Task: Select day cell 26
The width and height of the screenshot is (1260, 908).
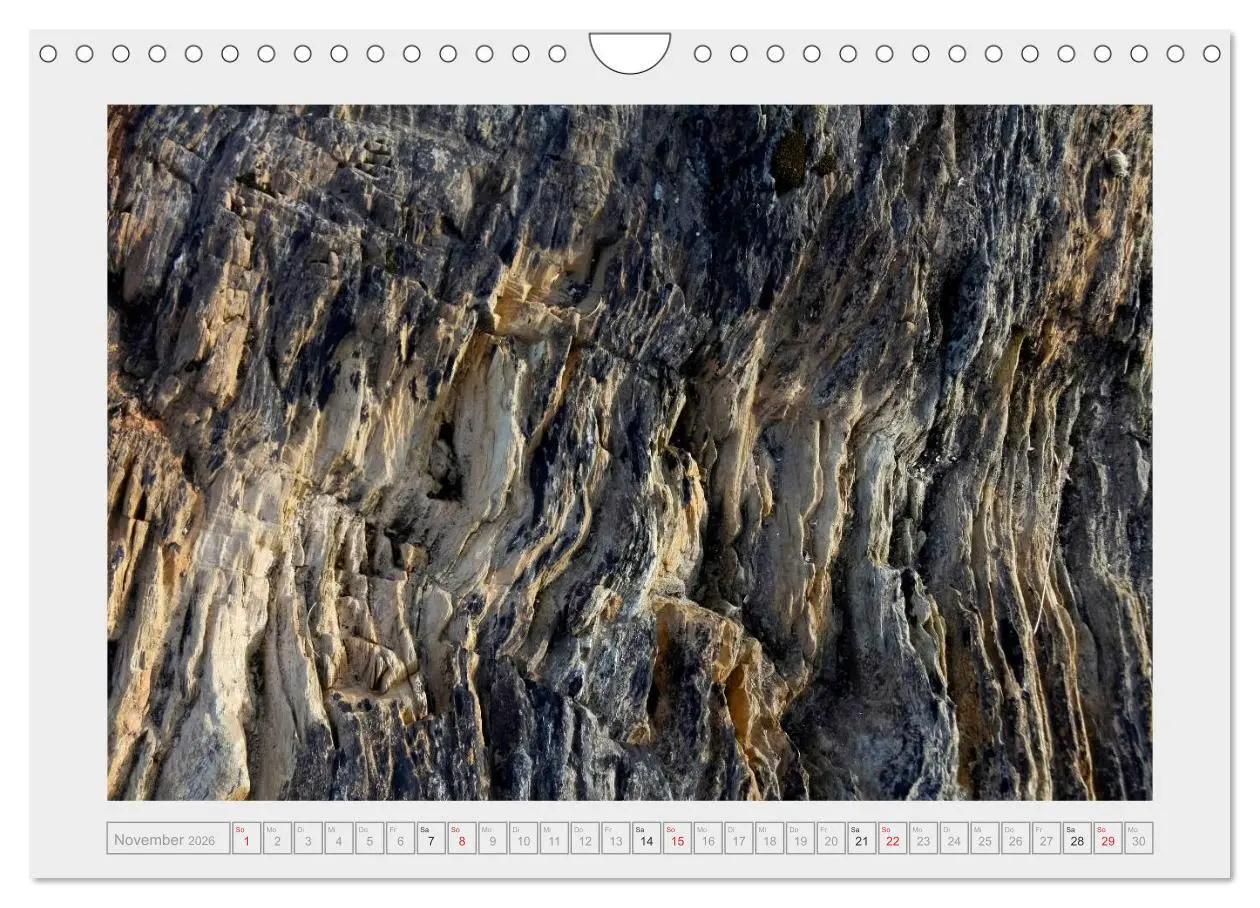Action: [1017, 838]
